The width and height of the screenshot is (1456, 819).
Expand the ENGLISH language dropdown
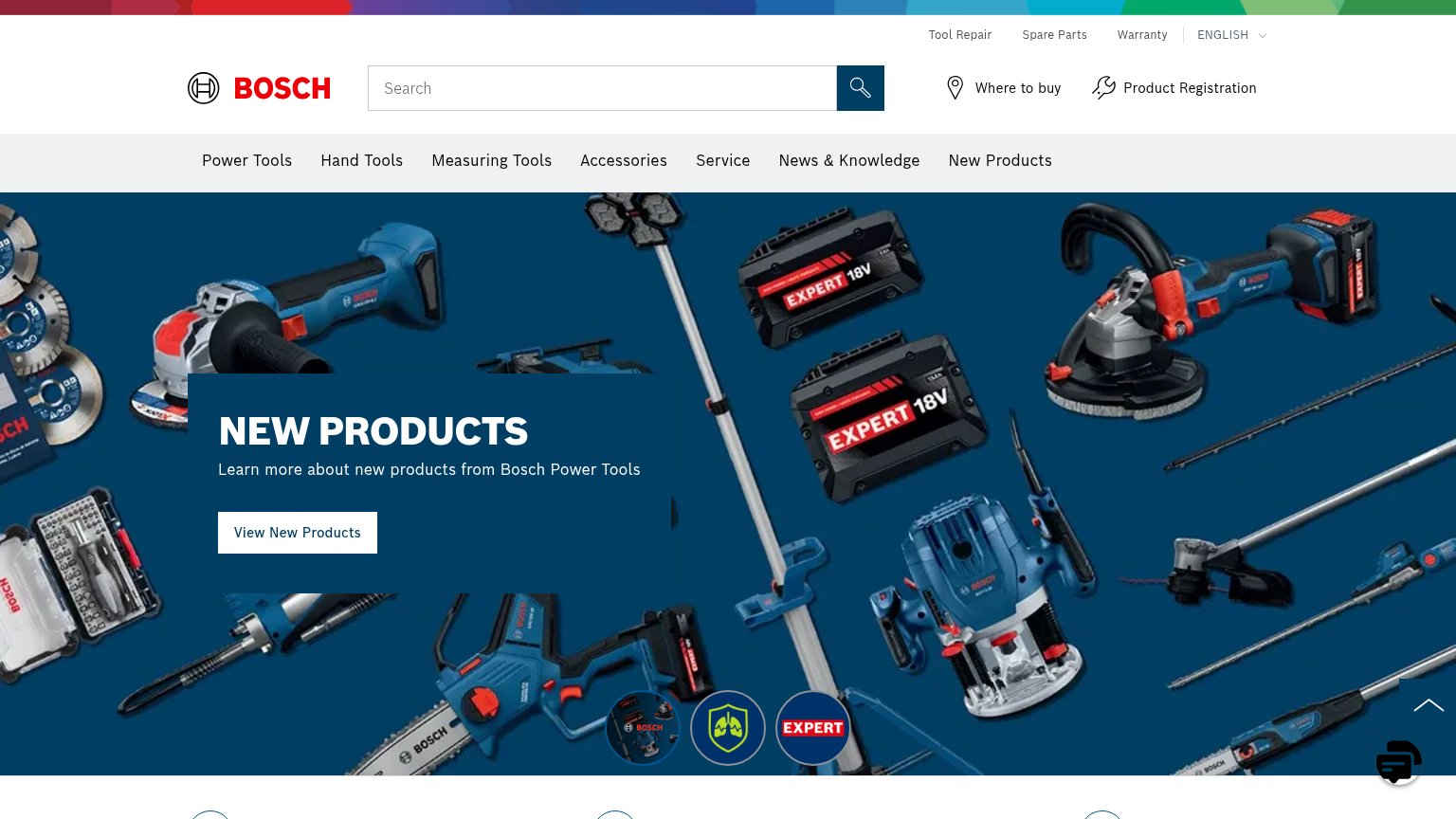click(1231, 35)
